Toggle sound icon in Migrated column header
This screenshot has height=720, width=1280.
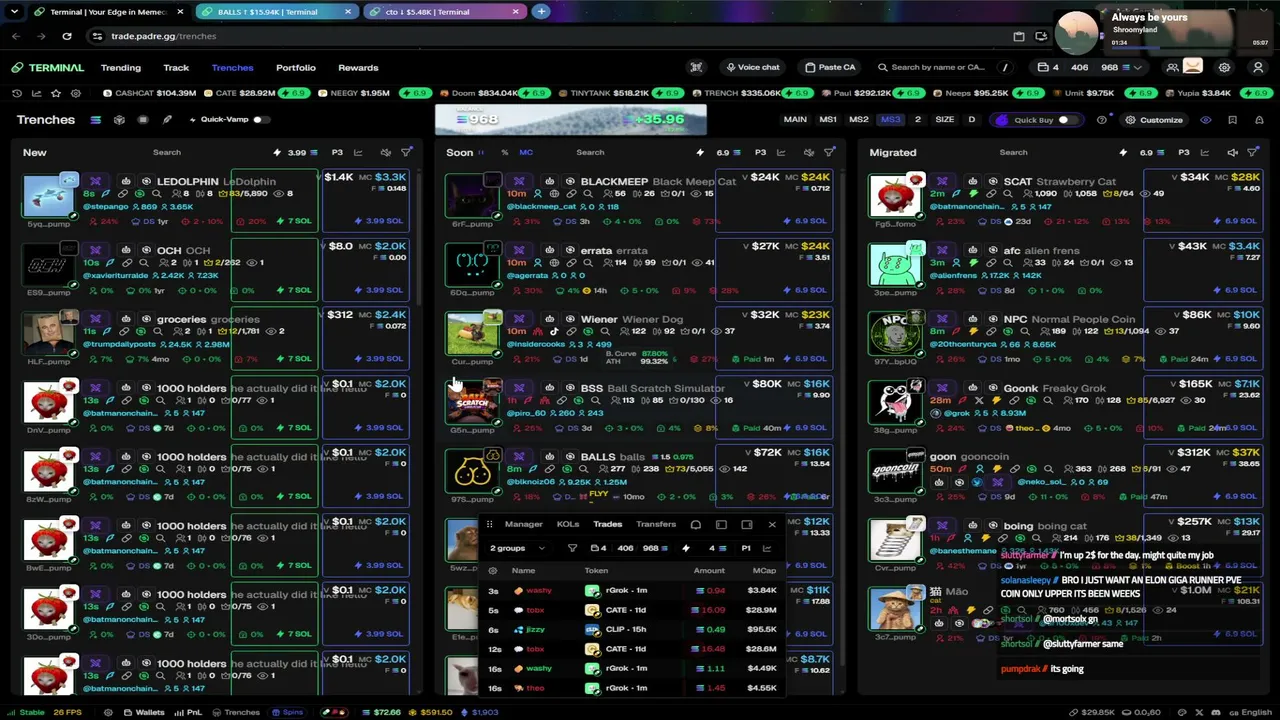(1232, 152)
